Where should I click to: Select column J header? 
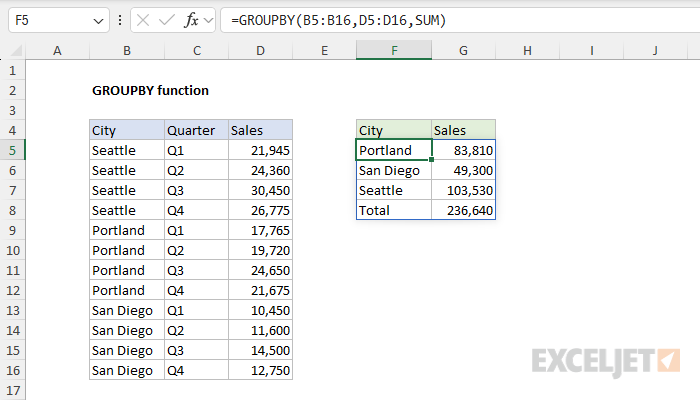click(x=655, y=50)
